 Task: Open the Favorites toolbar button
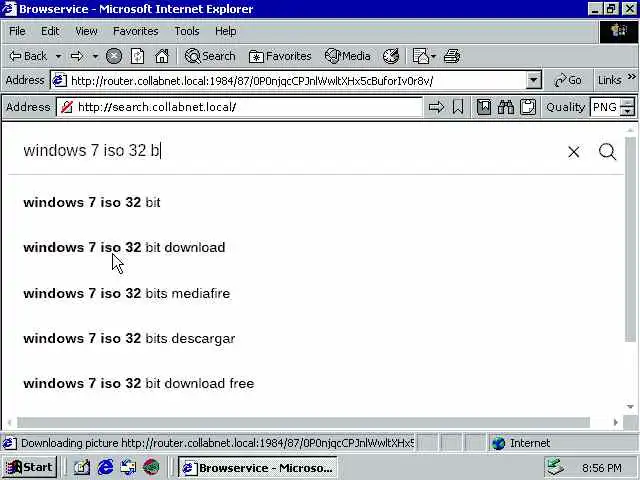point(280,56)
